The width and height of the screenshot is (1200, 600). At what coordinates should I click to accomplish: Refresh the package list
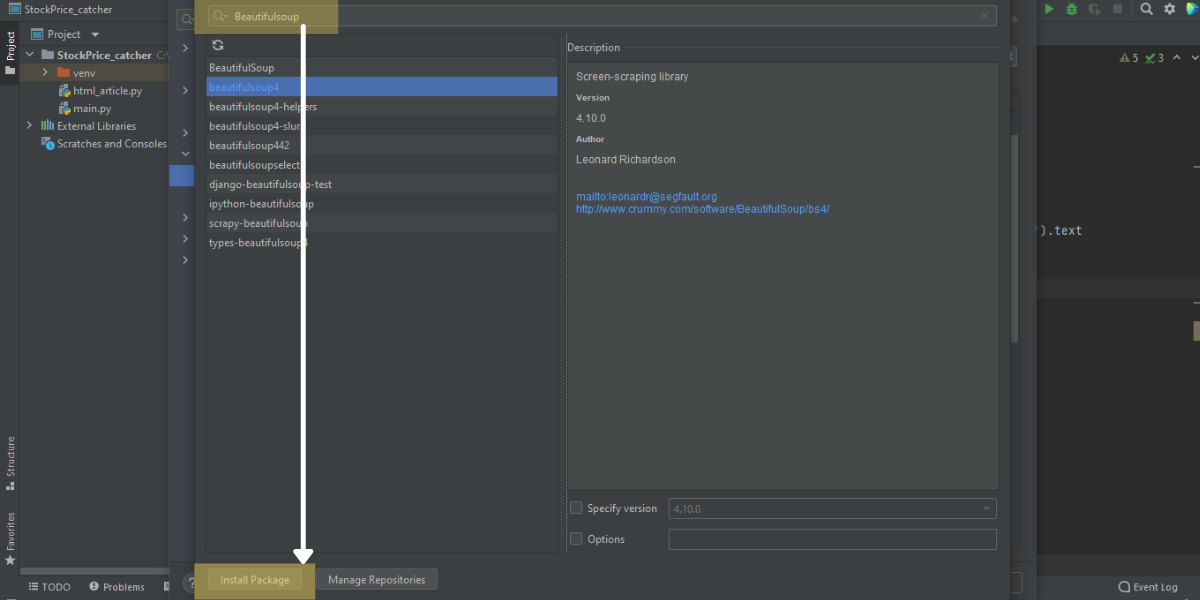coord(217,44)
